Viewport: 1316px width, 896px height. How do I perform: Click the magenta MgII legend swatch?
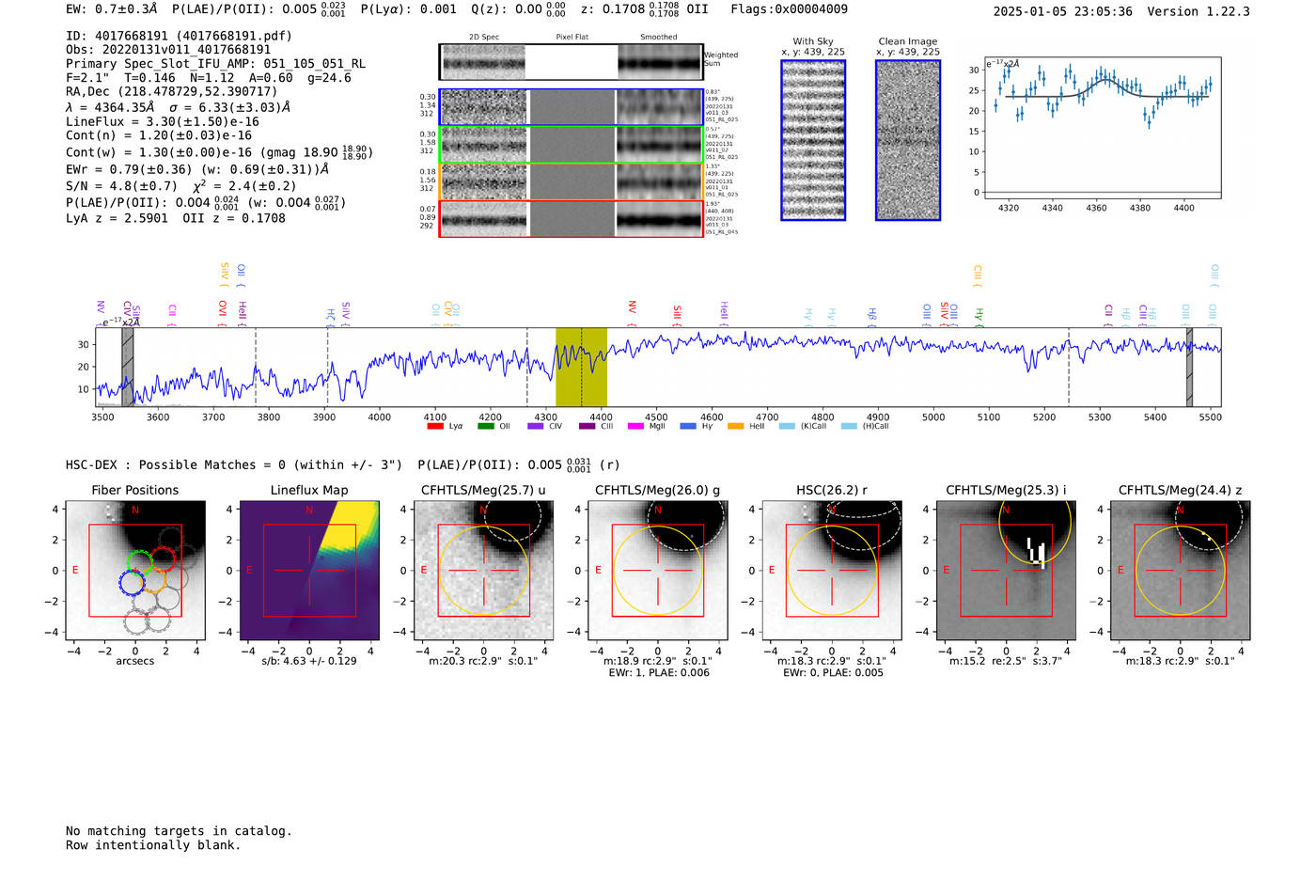click(635, 426)
